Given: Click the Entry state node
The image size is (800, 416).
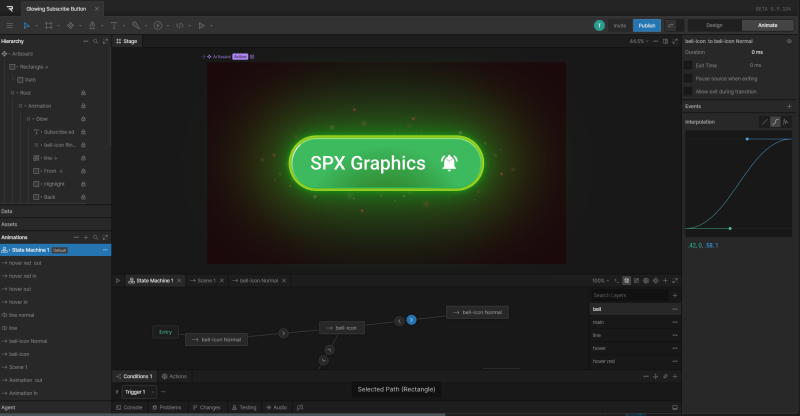Looking at the screenshot, I should pos(165,332).
